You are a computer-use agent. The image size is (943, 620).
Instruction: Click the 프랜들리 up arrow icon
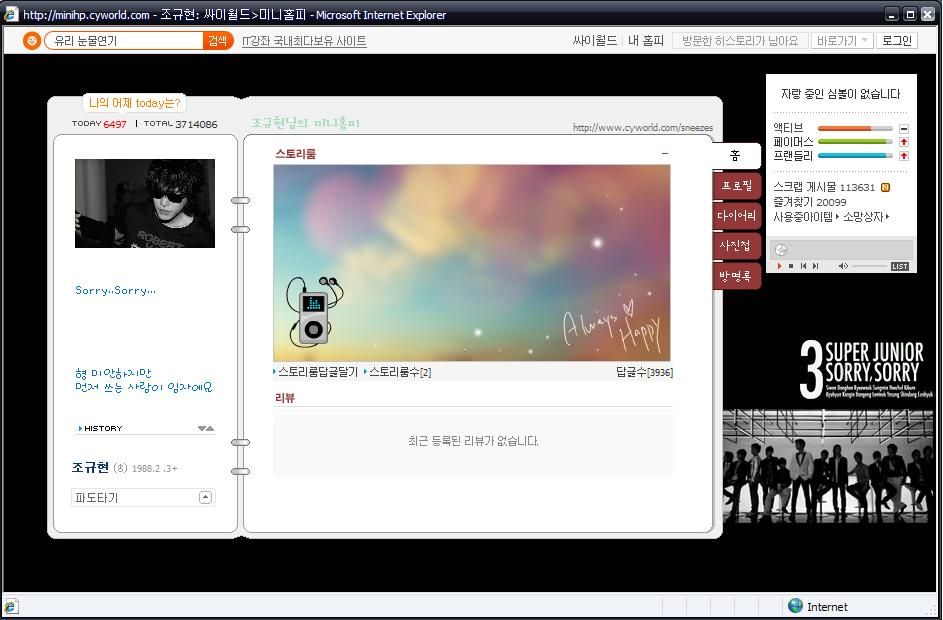click(903, 156)
